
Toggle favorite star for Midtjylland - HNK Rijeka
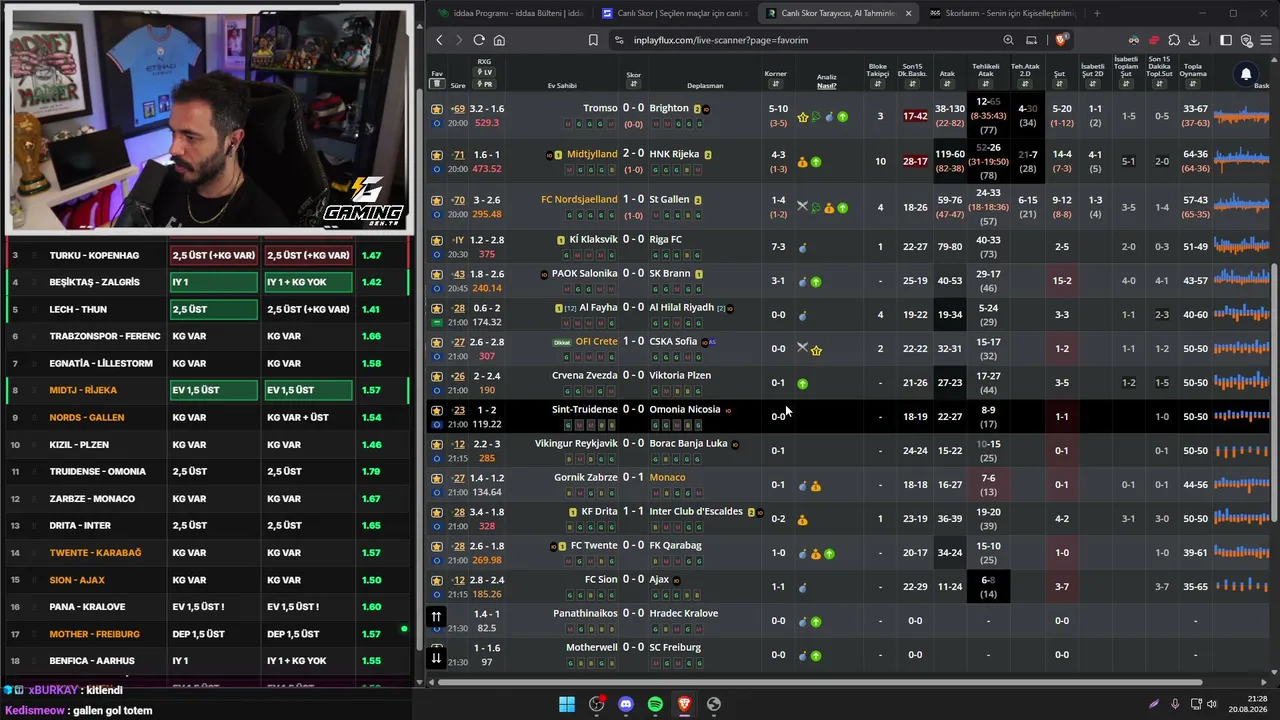[437, 155]
